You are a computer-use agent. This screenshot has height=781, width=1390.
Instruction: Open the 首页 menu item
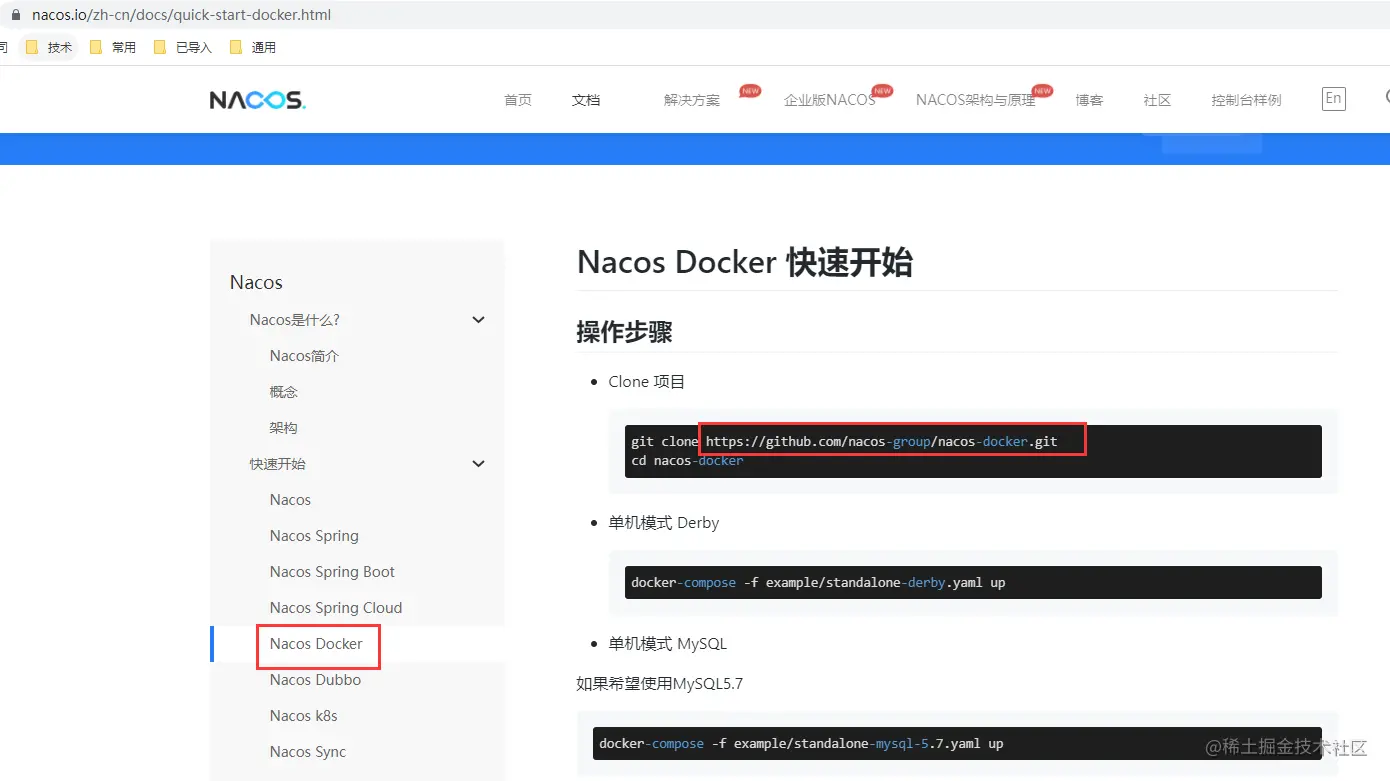pos(517,100)
